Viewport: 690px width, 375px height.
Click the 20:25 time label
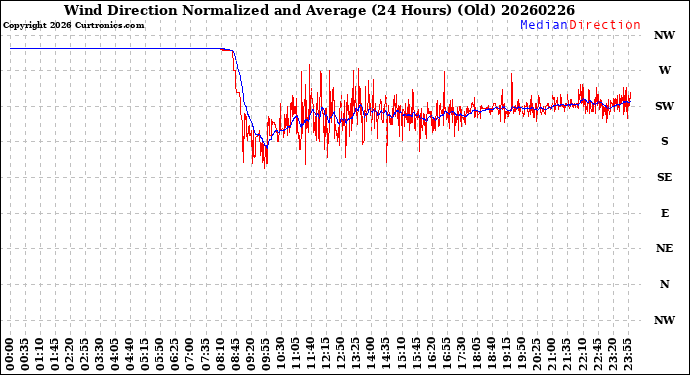pyautogui.click(x=536, y=354)
